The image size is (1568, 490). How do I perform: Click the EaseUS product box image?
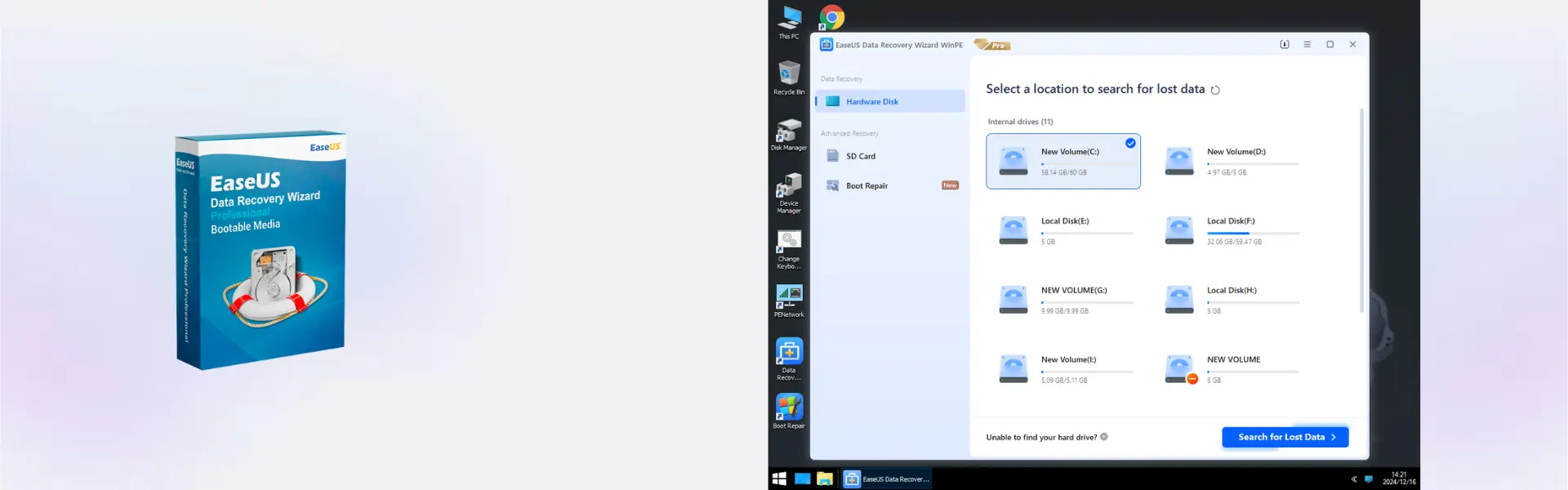261,249
